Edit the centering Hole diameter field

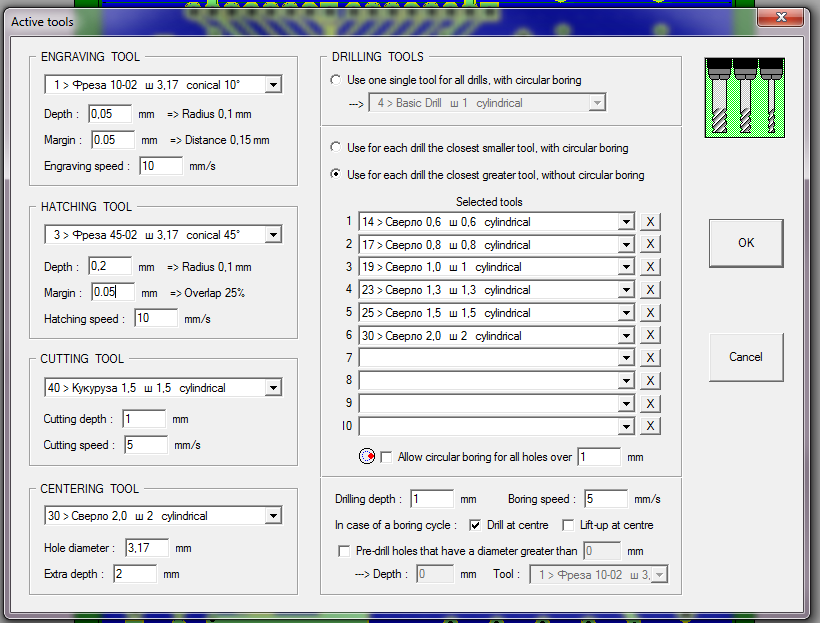[147, 548]
